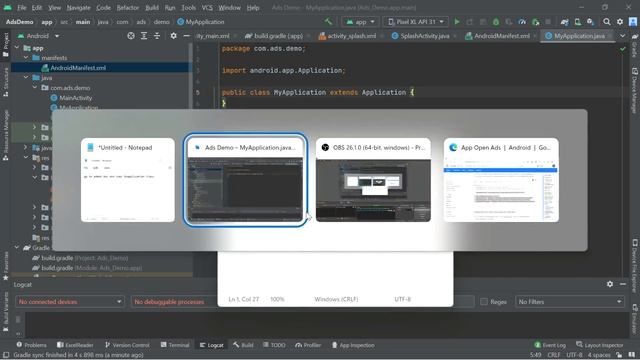The width and height of the screenshot is (640, 360).
Task: Open the Build Variants side tab
Action: pyautogui.click(x=5, y=311)
